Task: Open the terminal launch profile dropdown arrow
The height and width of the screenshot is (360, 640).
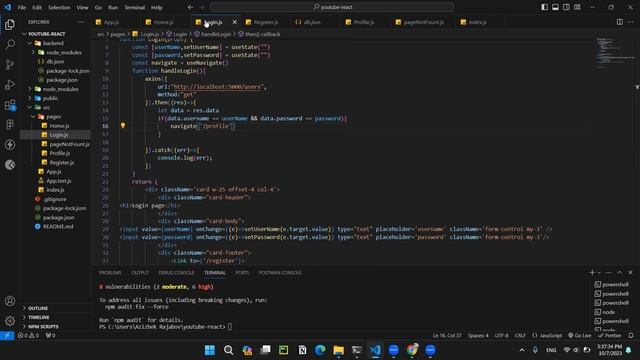Action: tap(599, 272)
